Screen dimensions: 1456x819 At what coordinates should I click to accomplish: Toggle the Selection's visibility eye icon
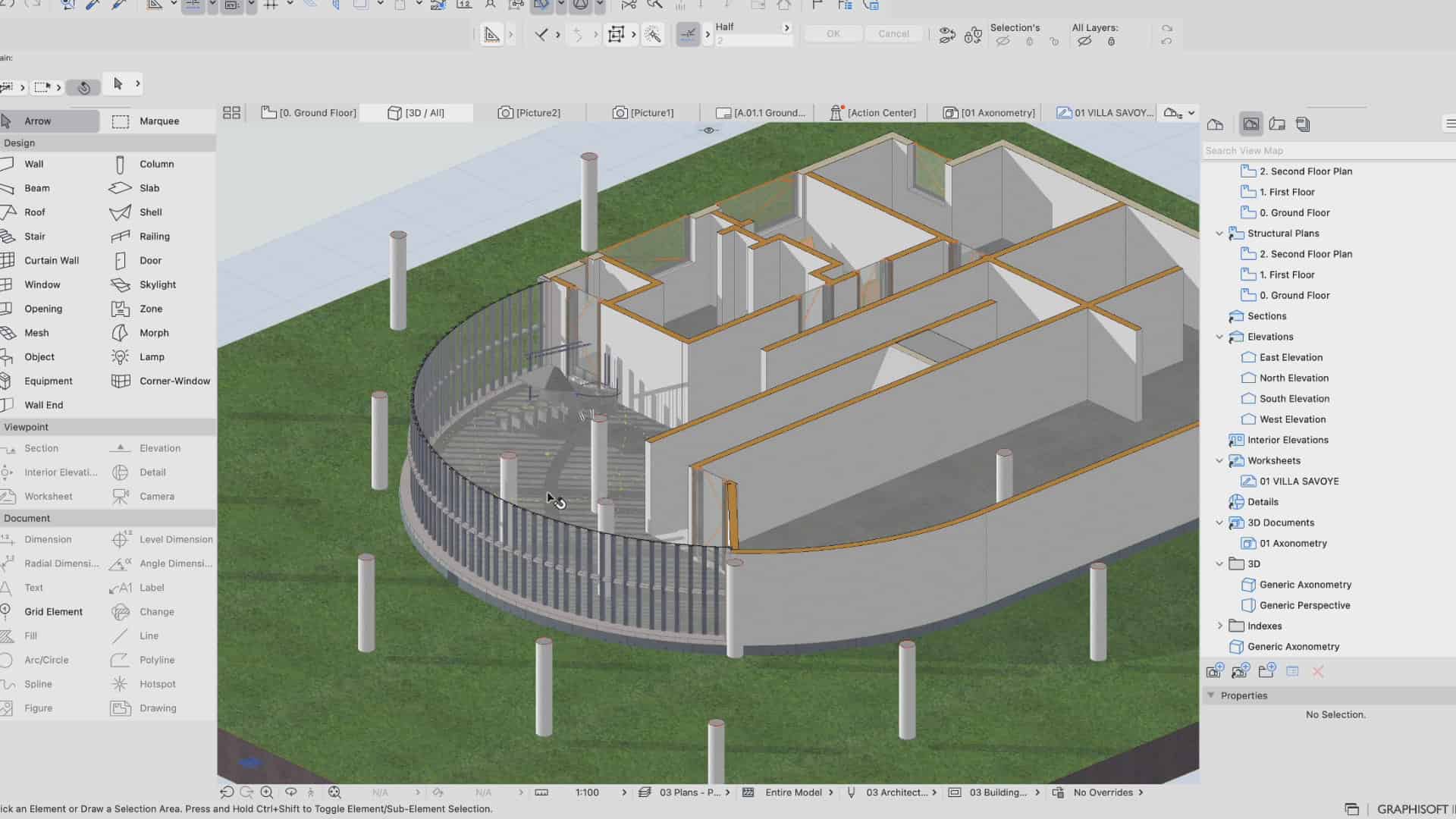coord(1003,42)
